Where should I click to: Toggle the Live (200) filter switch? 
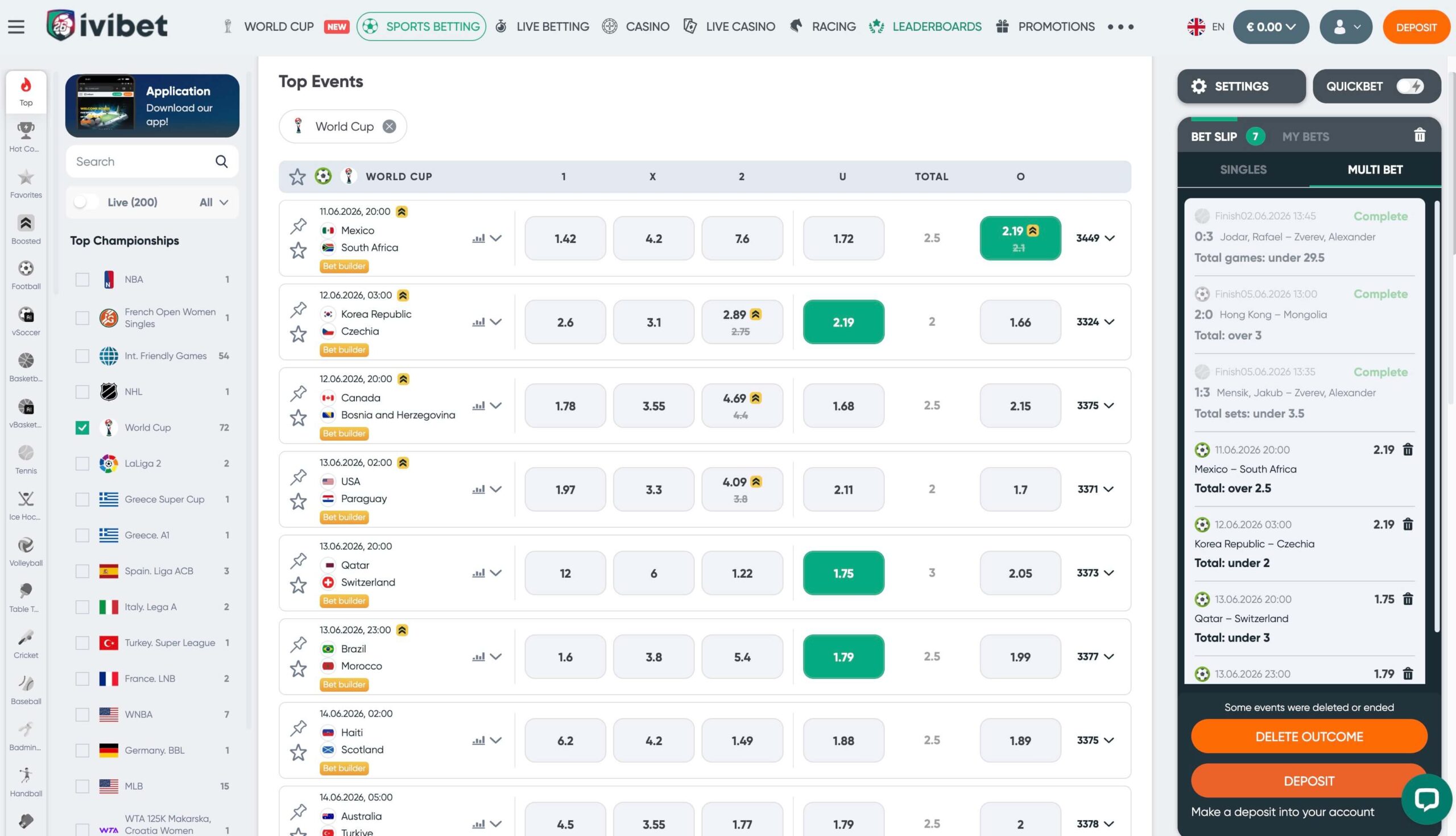(86, 202)
